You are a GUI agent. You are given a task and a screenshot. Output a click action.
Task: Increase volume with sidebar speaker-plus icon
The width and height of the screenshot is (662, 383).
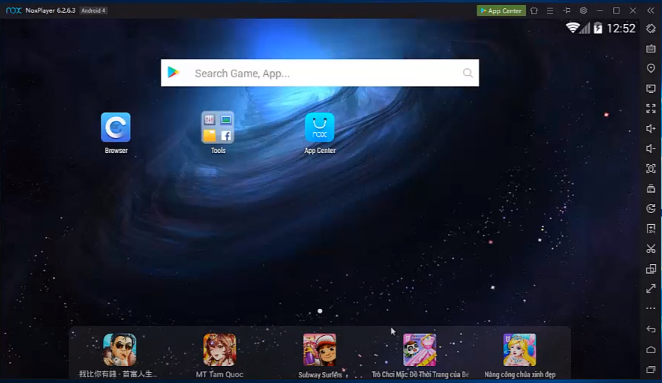651,128
